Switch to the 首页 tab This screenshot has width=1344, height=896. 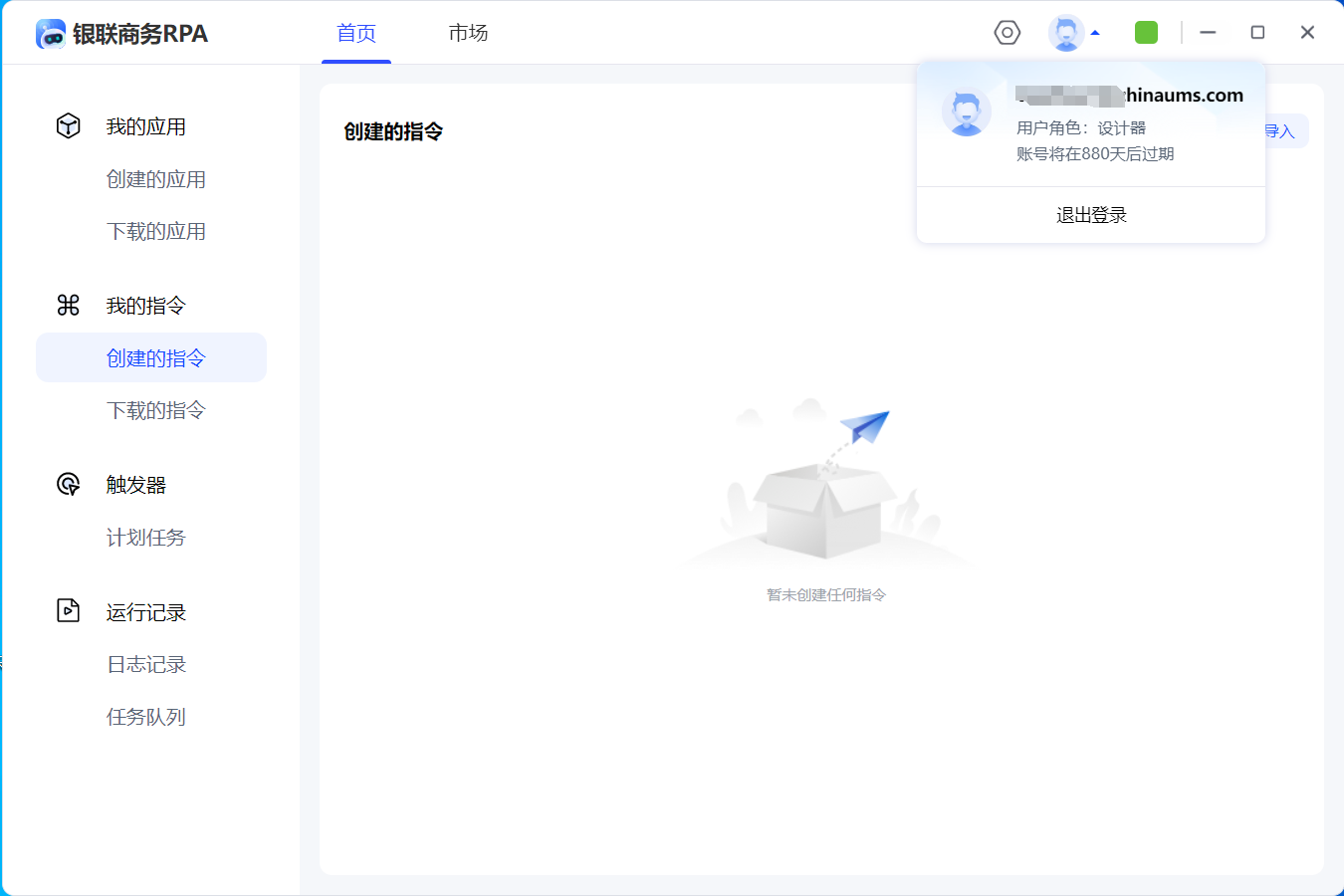356,33
